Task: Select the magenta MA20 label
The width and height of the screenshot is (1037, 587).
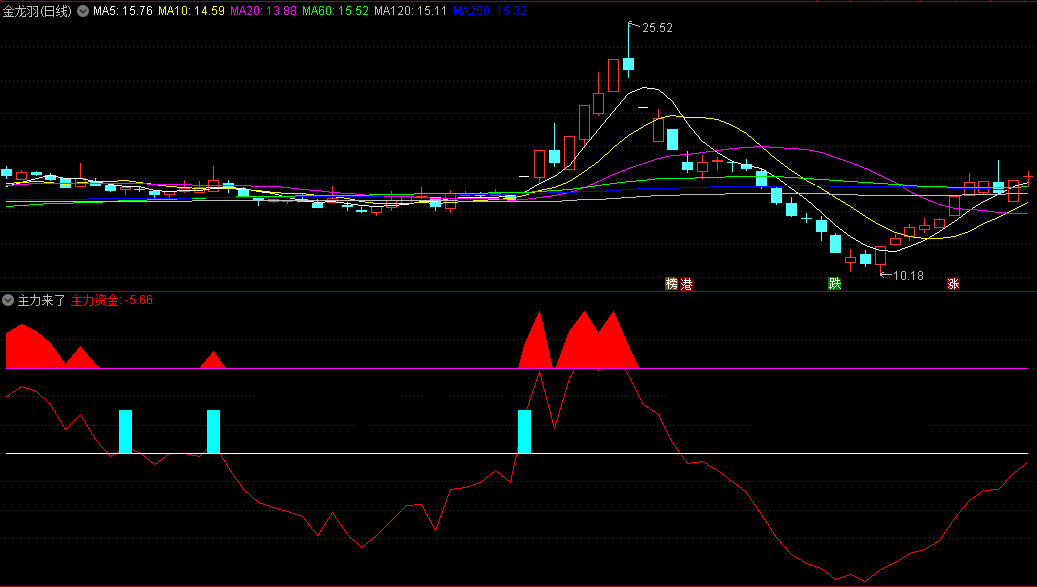Action: click(x=263, y=11)
